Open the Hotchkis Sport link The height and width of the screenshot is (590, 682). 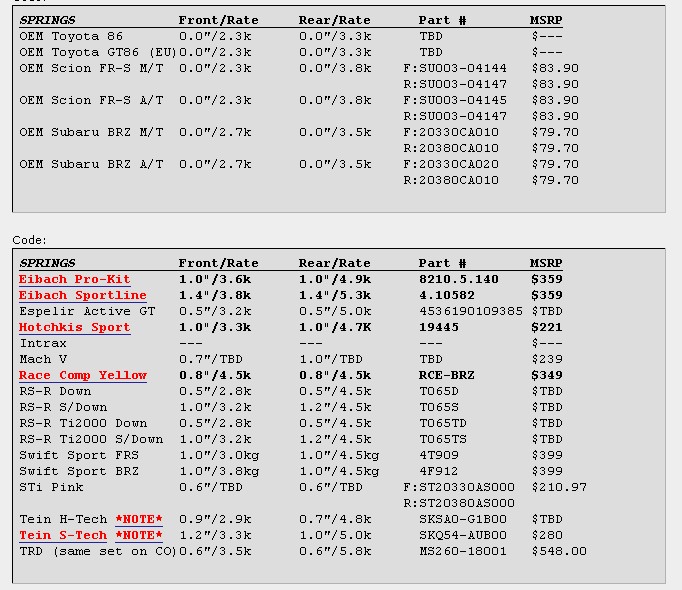74,327
